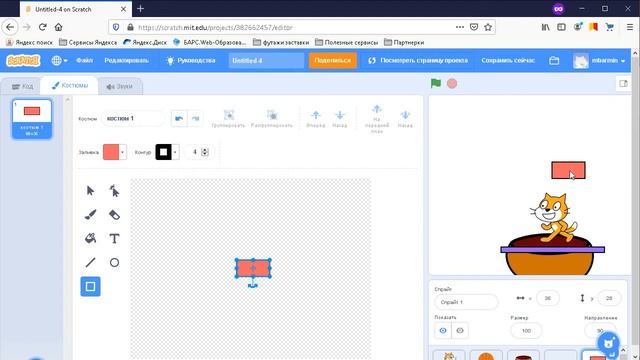Select the Brush tool
Viewport: 640px width, 360px height.
pos(90,215)
